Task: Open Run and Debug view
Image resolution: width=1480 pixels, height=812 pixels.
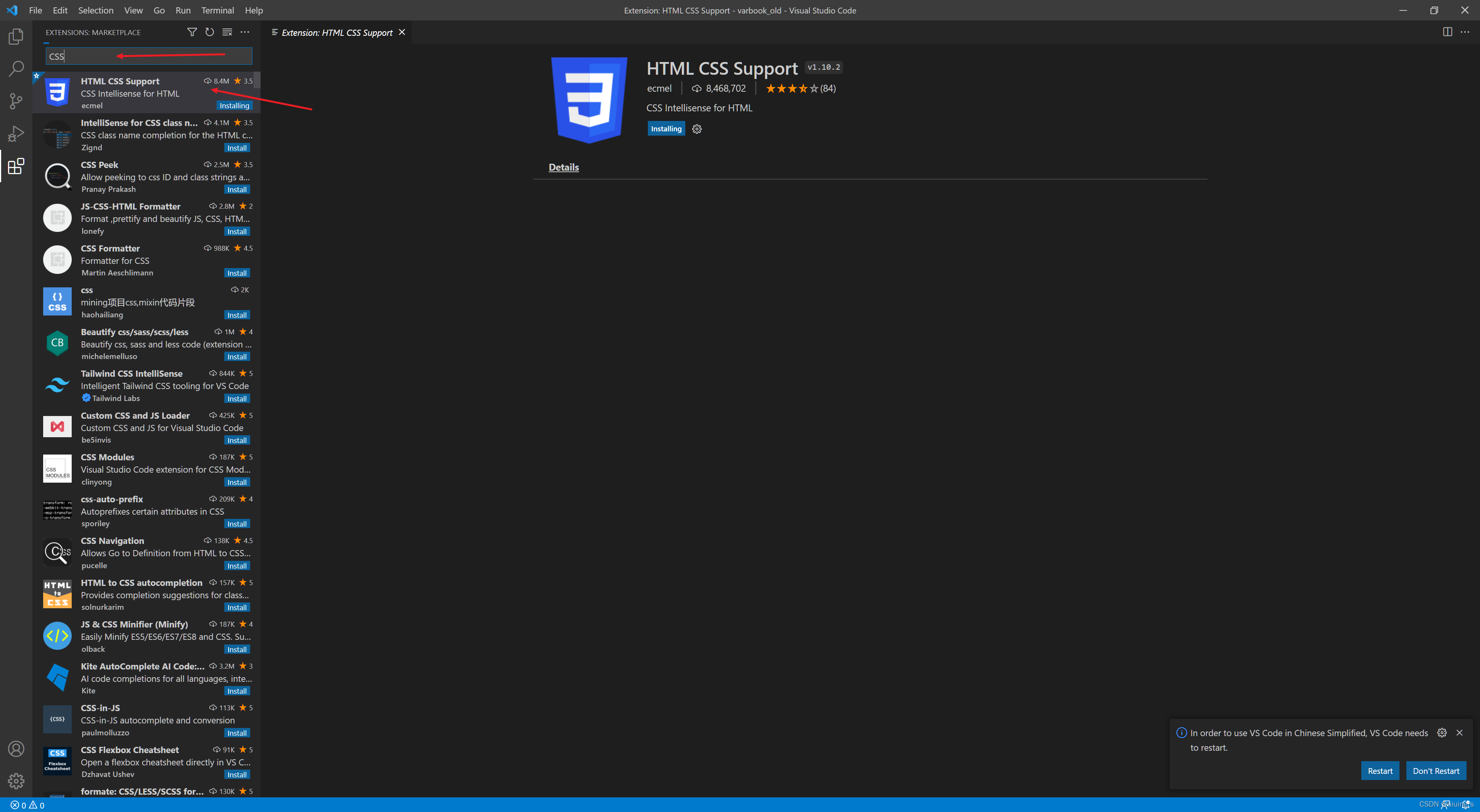Action: click(x=16, y=134)
